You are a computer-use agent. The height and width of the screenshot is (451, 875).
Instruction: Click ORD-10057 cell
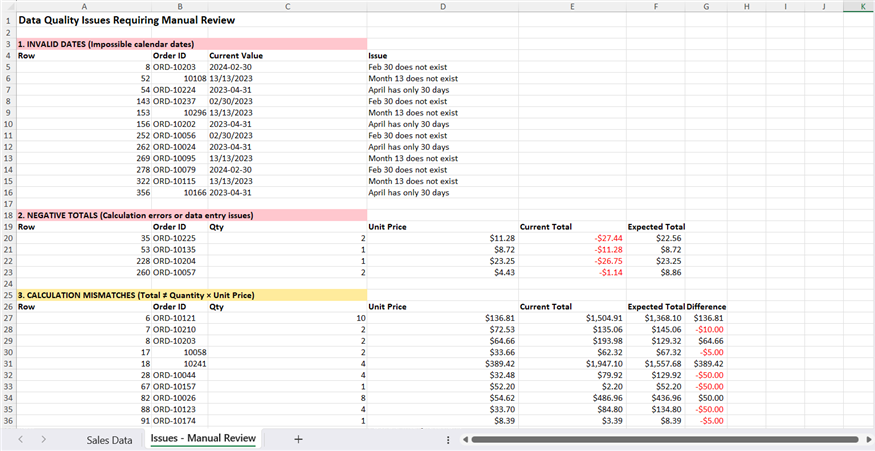click(174, 272)
